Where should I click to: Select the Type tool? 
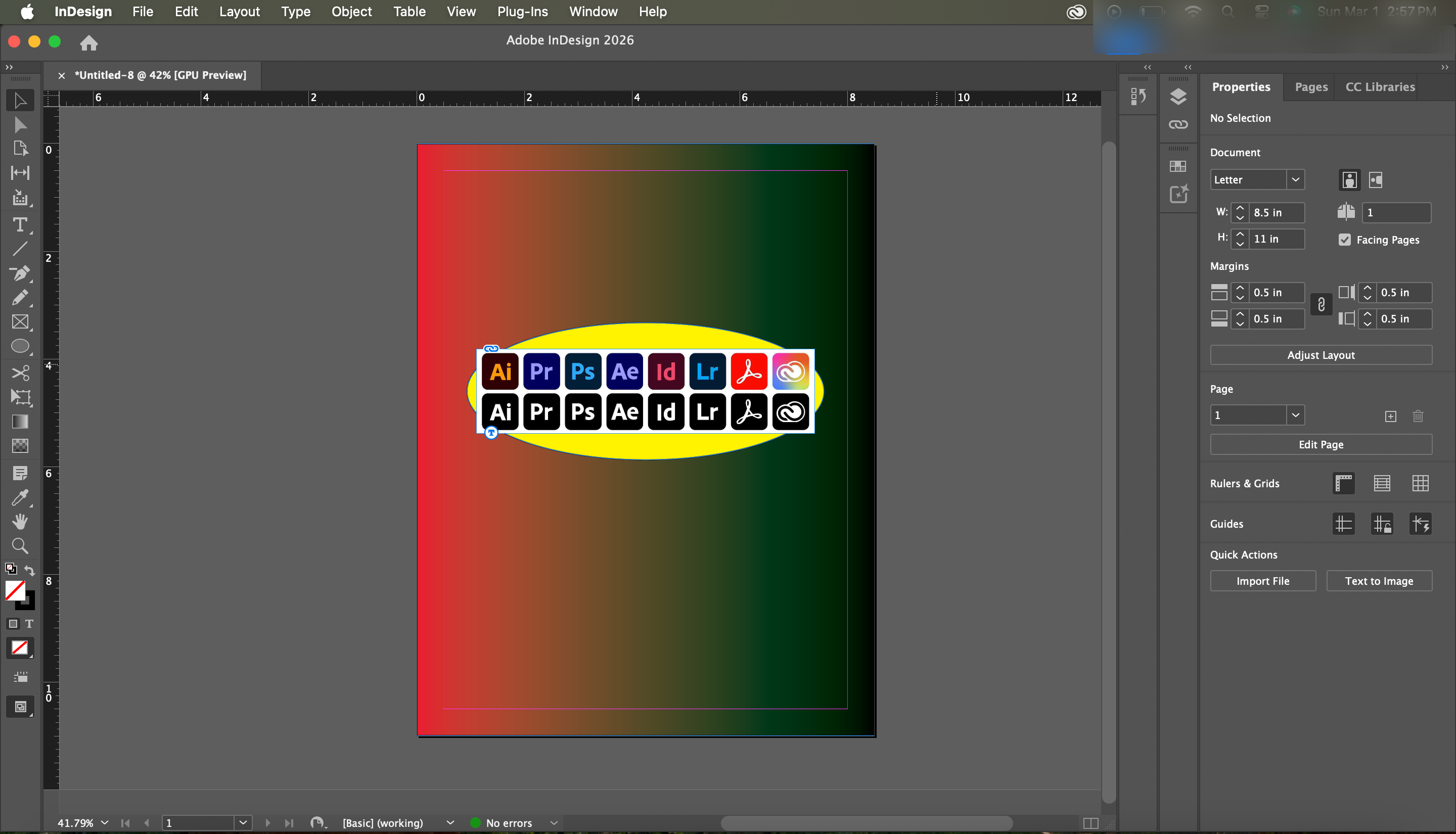20,224
